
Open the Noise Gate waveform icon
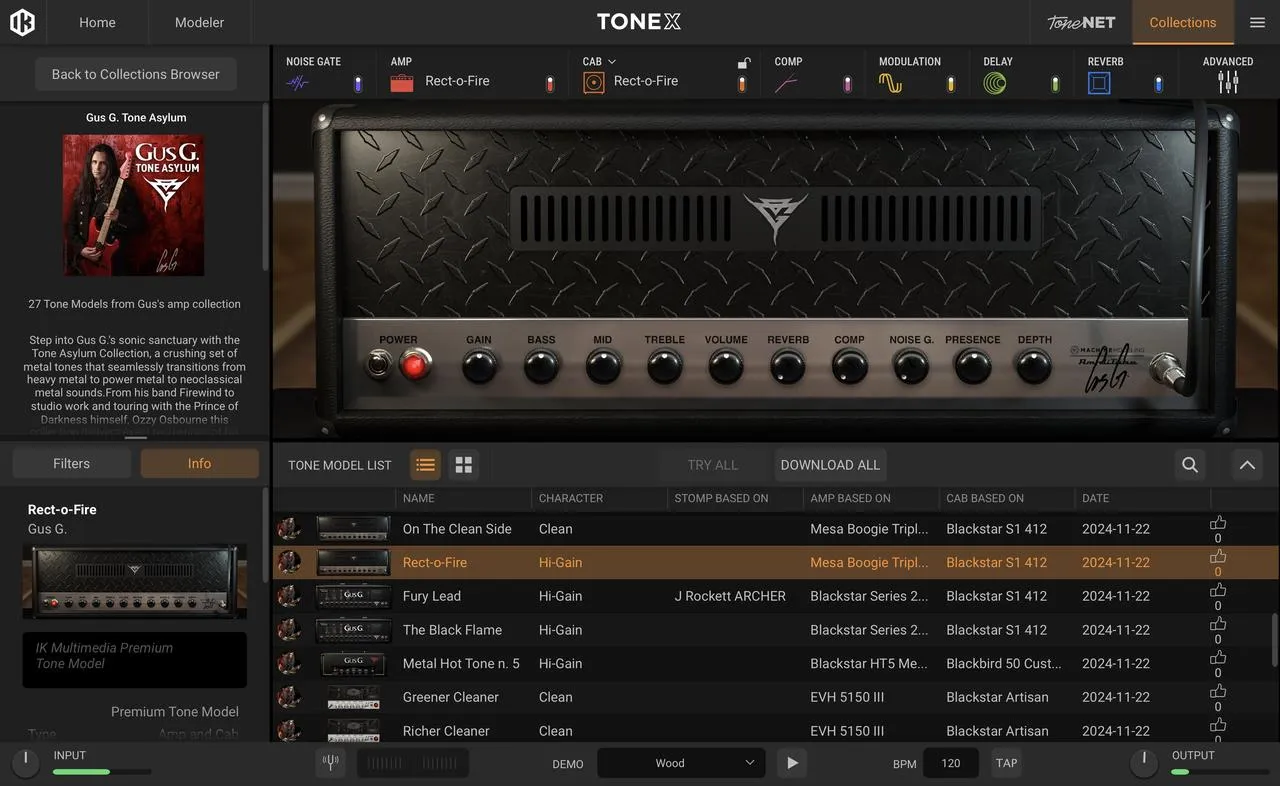tap(297, 83)
